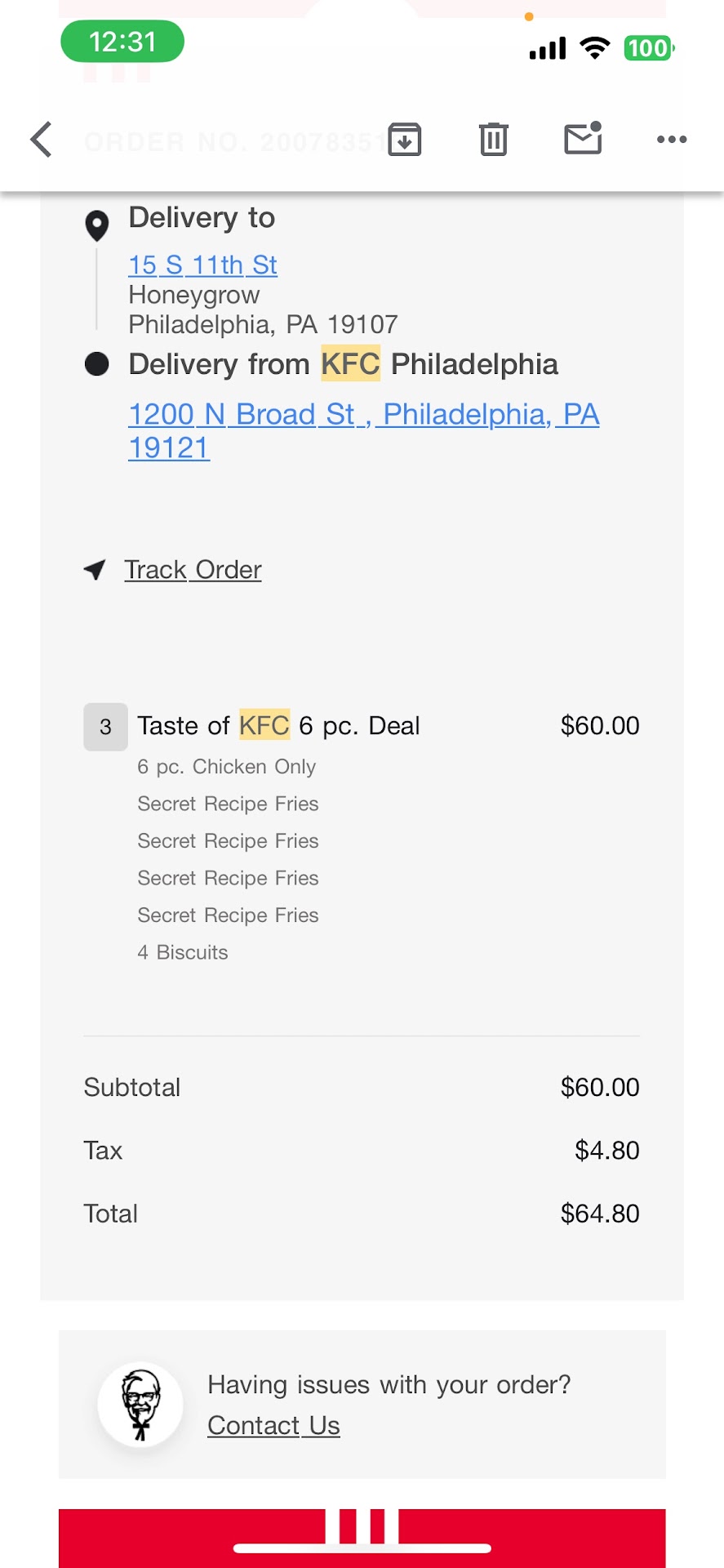Tap the black dot beside Delivery from
Image resolution: width=724 pixels, height=1568 pixels.
pyautogui.click(x=97, y=364)
